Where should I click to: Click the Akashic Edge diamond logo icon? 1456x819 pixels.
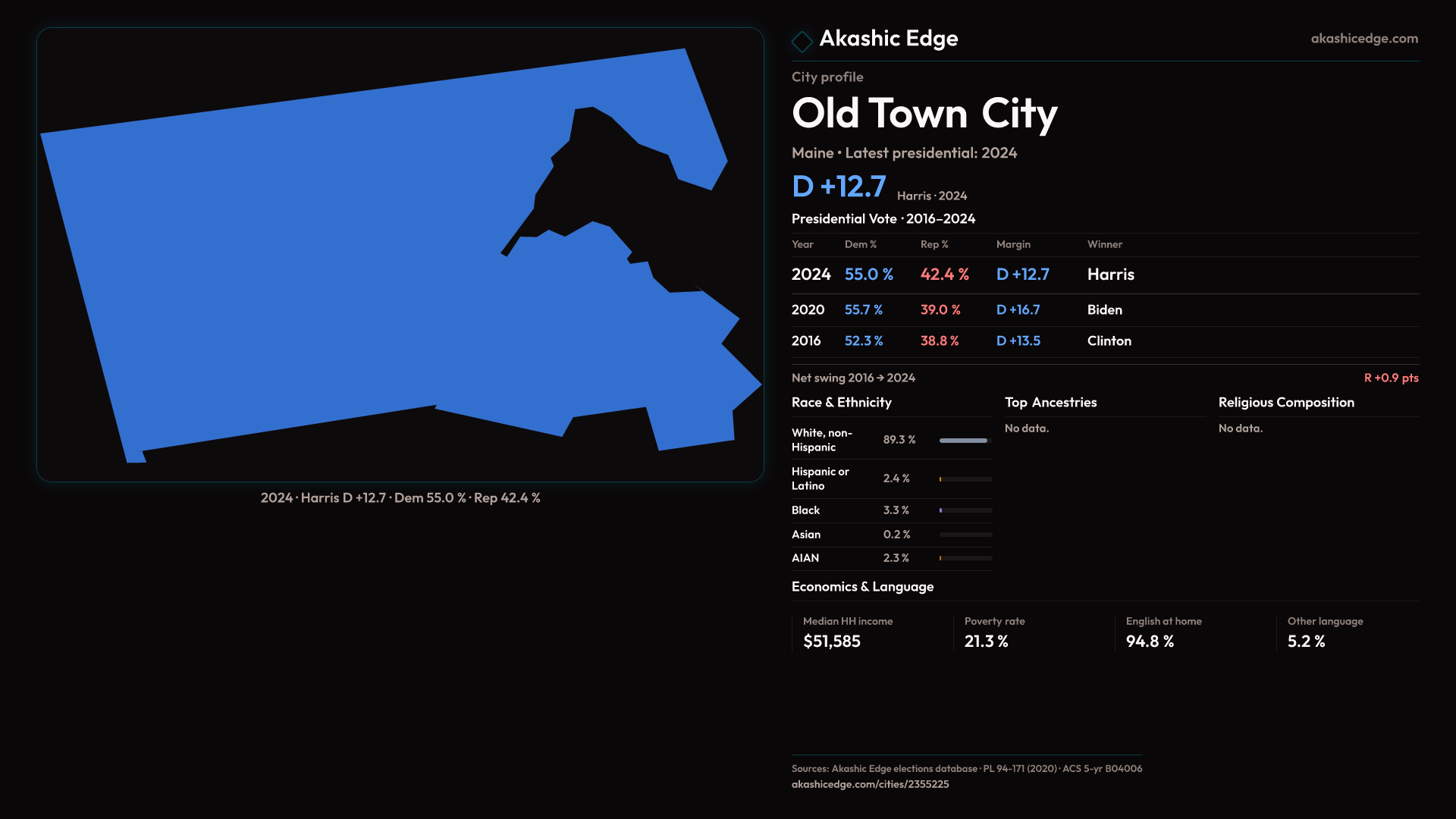coord(802,41)
